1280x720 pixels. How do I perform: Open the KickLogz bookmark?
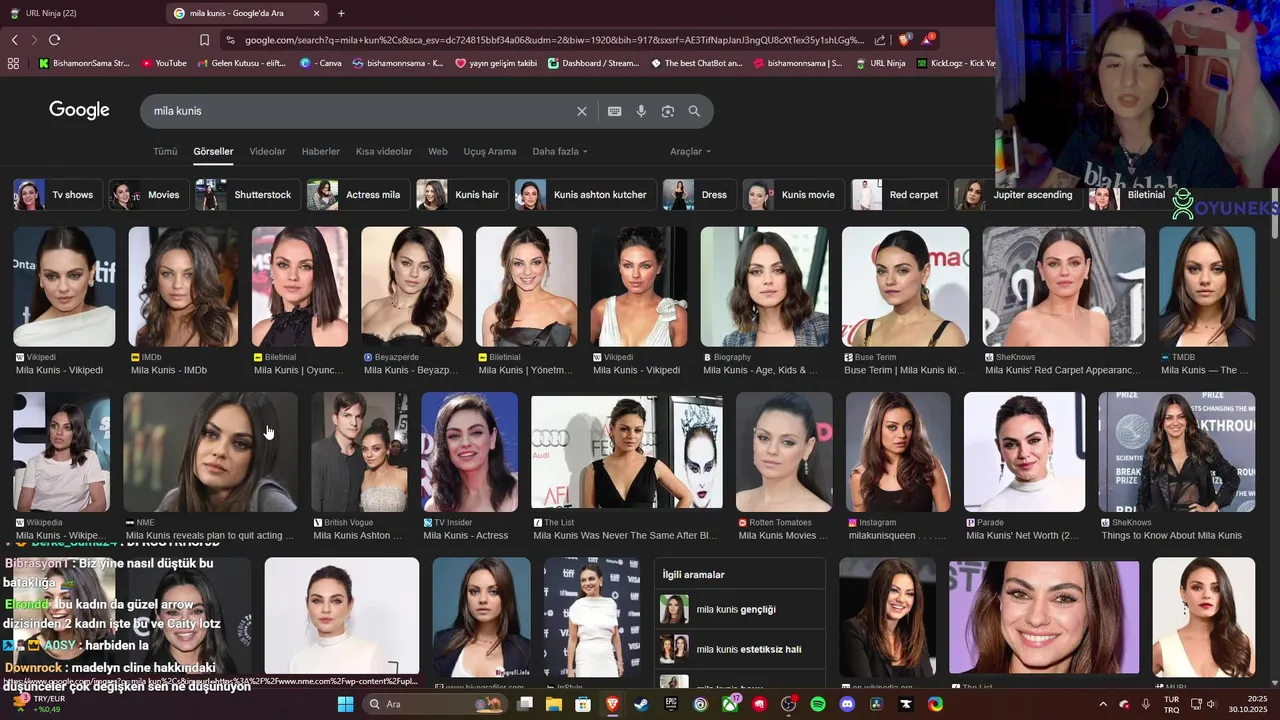[x=954, y=63]
